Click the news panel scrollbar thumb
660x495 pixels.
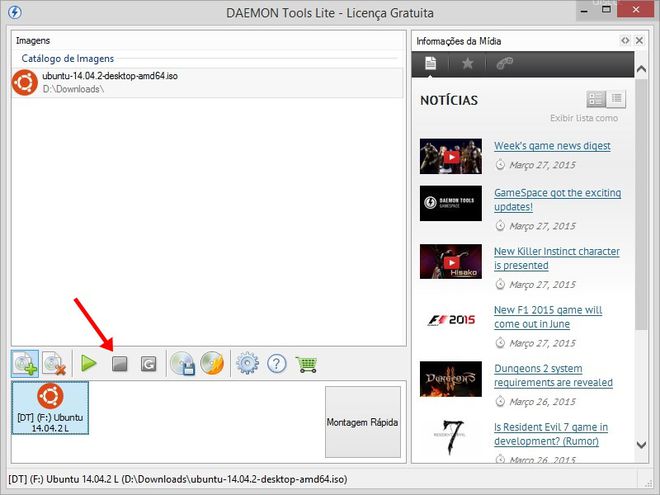(x=641, y=204)
